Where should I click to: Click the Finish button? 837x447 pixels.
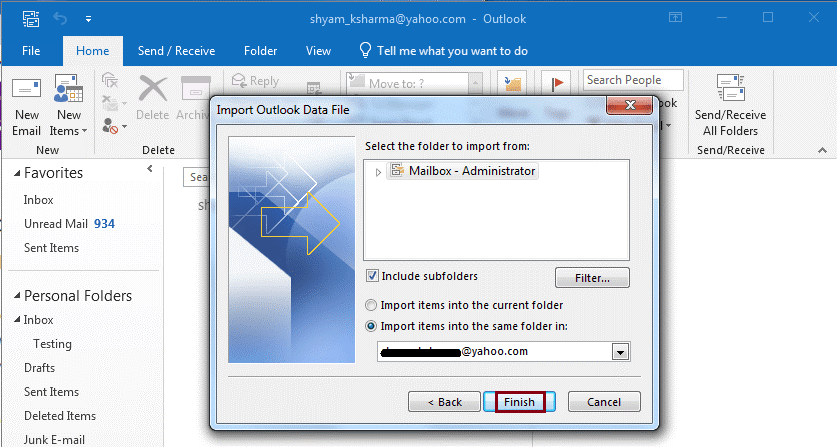click(519, 402)
